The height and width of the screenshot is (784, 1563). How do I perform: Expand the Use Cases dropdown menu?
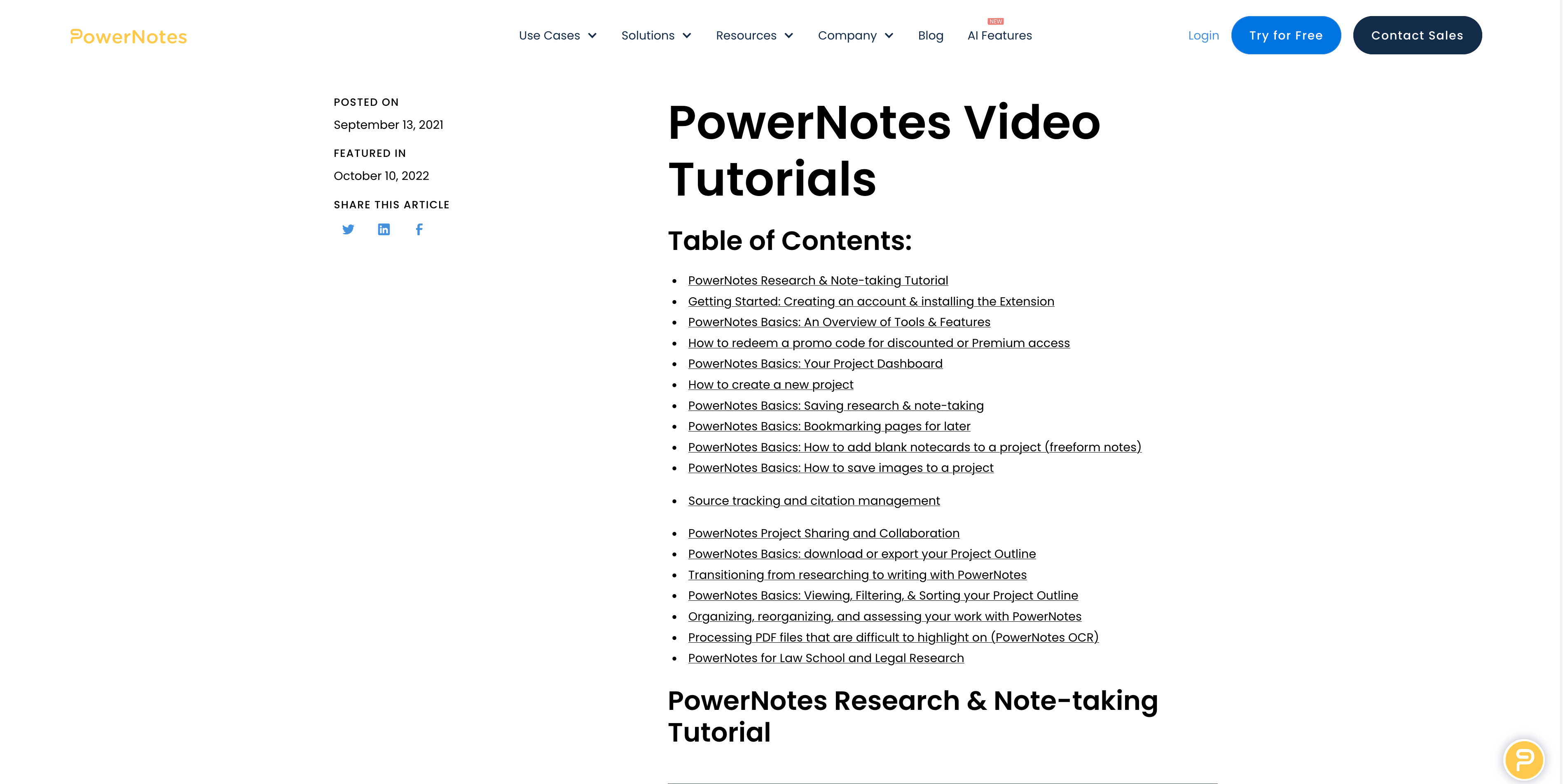coord(556,35)
